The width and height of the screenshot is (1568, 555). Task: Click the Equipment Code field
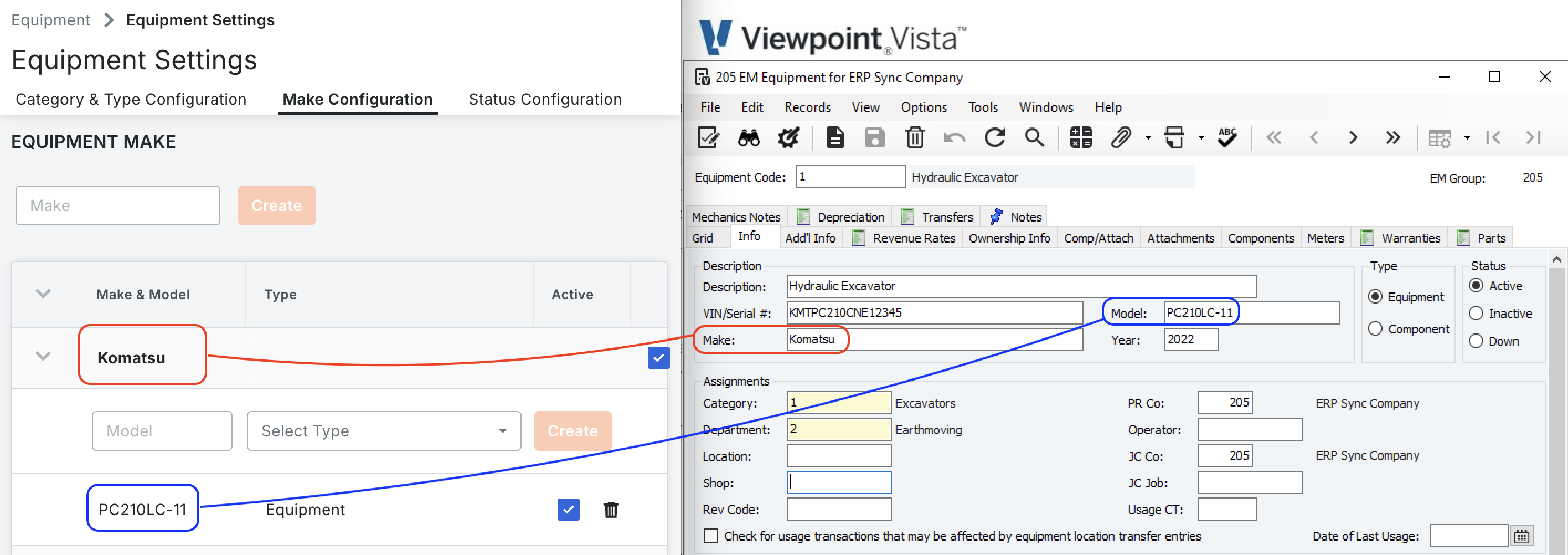coord(850,177)
